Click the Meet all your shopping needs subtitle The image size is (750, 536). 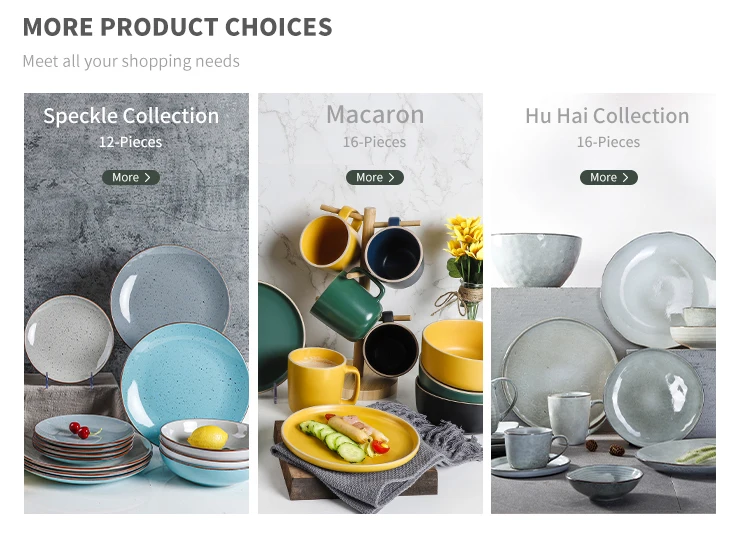click(131, 61)
